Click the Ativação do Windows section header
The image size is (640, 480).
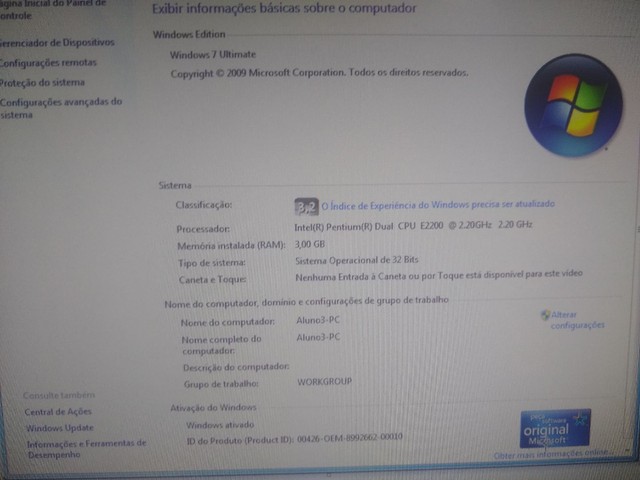tap(213, 407)
